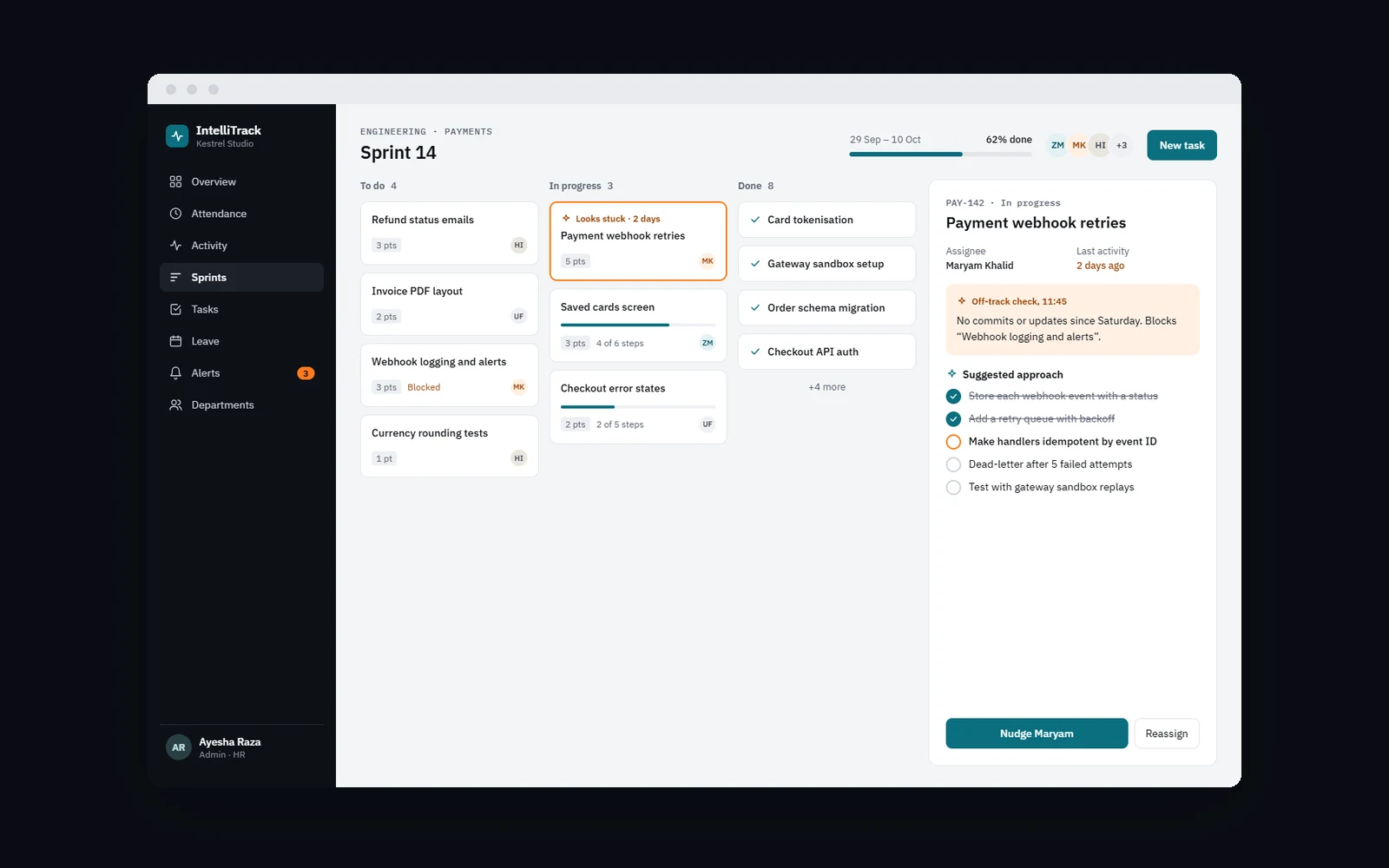Open the Currency rounding tests card
Screen dimensions: 1389x868
point(449,446)
